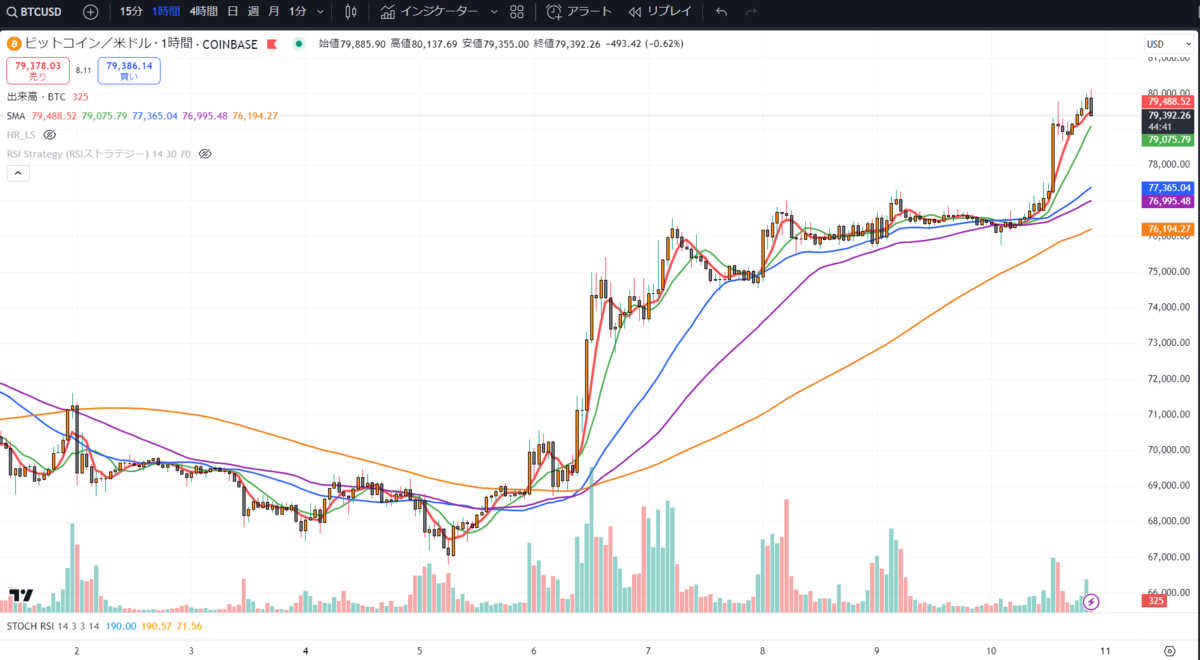Select the multi-chart layout grid icon

pos(516,11)
